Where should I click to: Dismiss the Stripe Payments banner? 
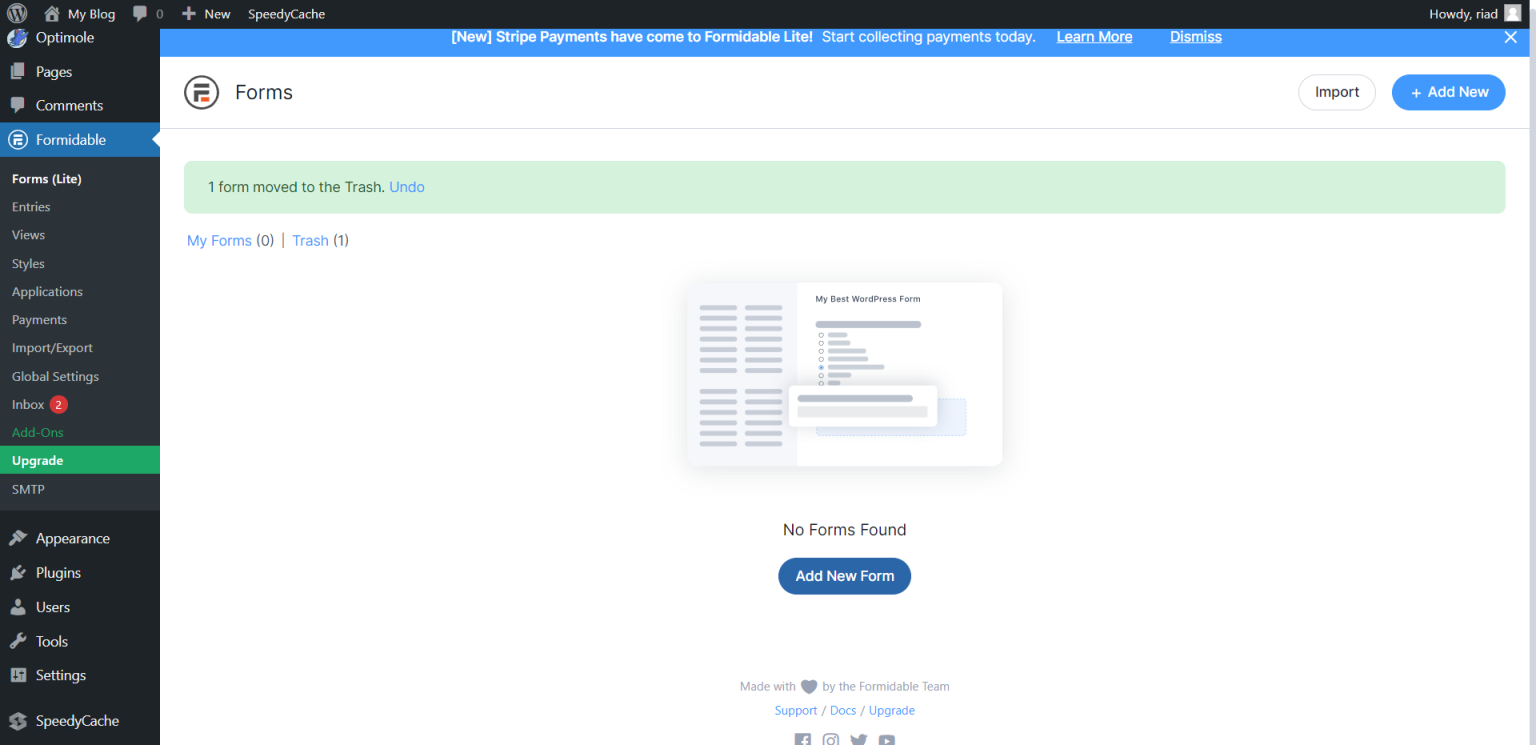(1195, 36)
